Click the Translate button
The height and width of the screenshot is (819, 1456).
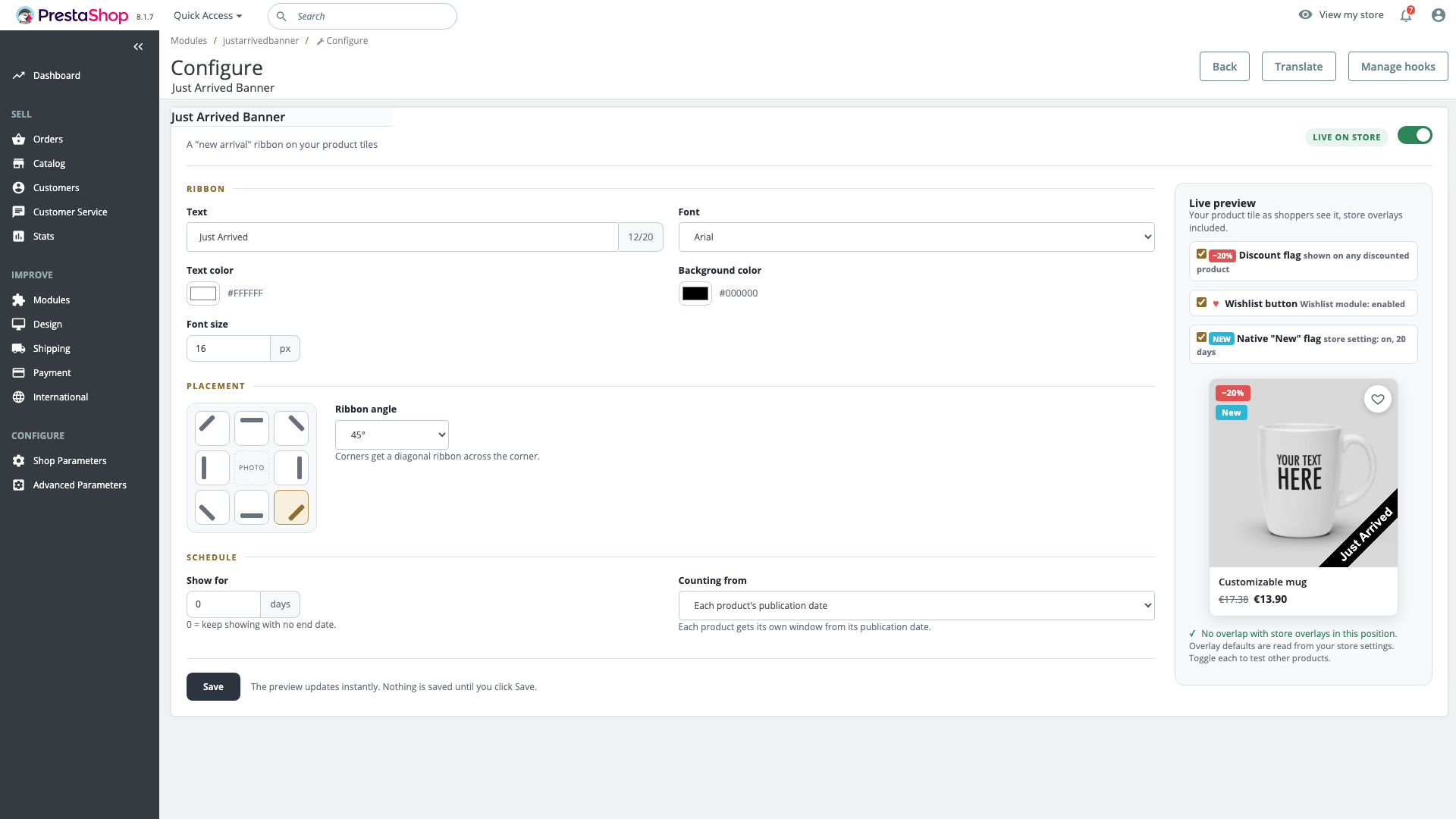(1299, 67)
